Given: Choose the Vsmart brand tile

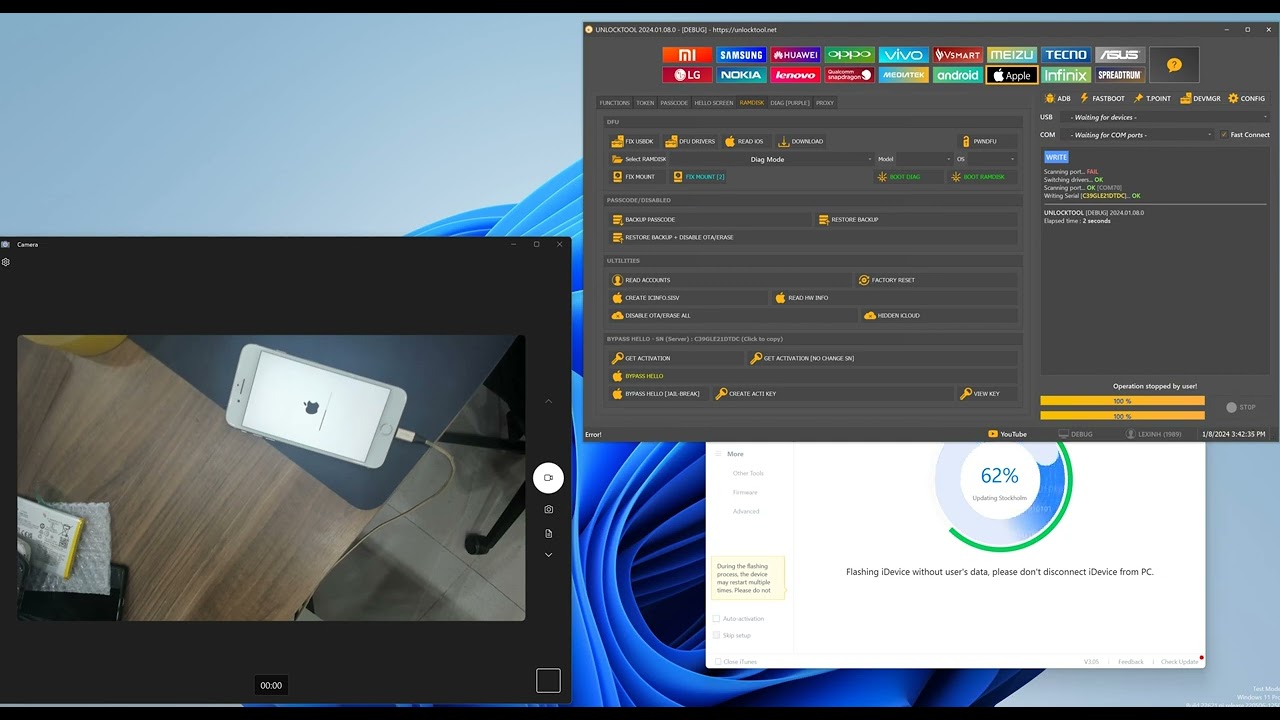Looking at the screenshot, I should 957,55.
